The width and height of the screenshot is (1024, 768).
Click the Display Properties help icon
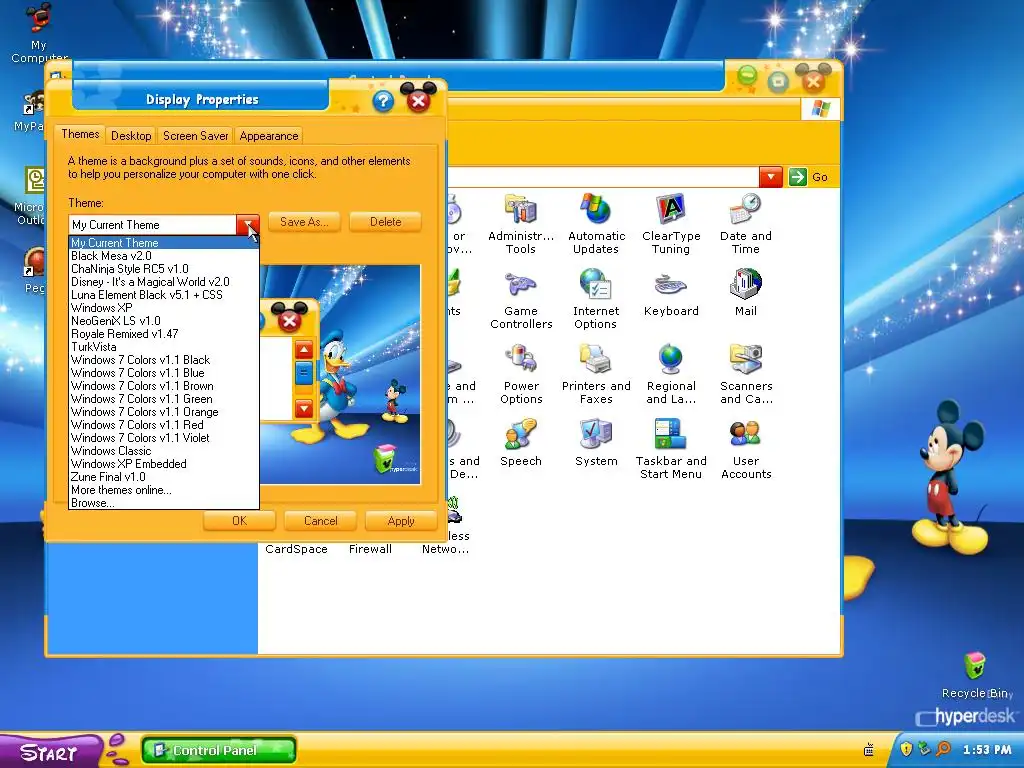coord(383,101)
